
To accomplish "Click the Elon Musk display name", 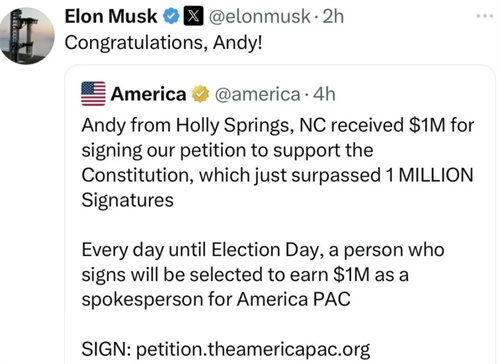I will (x=111, y=16).
